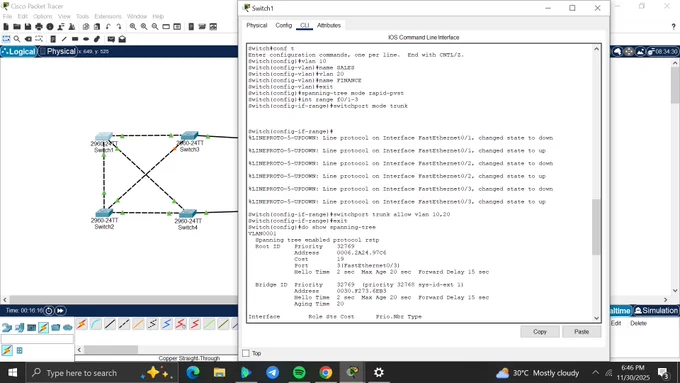Paste using the paste toolbar icon
The width and height of the screenshot is (680, 383).
tap(97, 27)
